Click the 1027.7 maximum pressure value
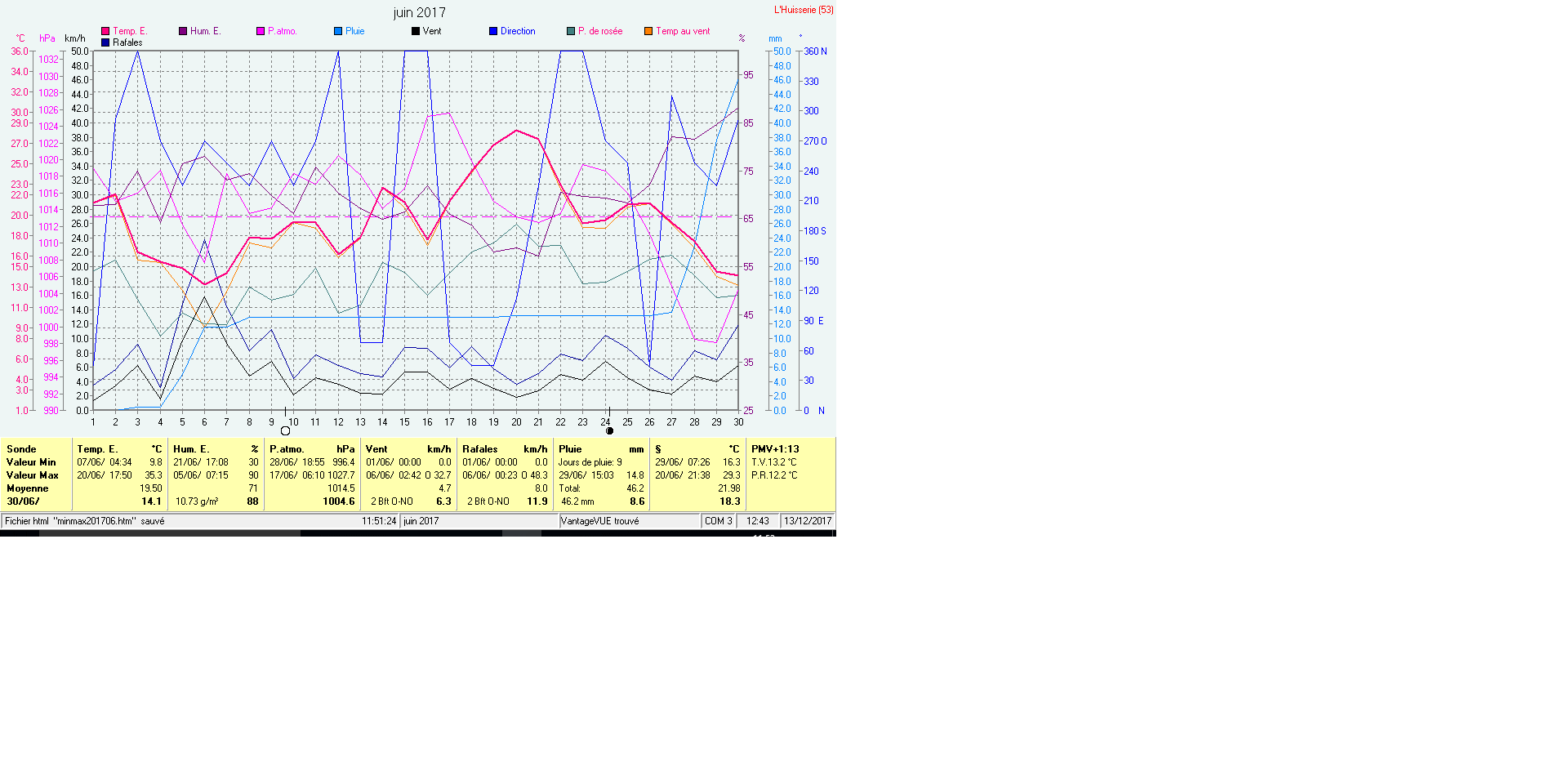The width and height of the screenshot is (1568, 762). pos(341,475)
